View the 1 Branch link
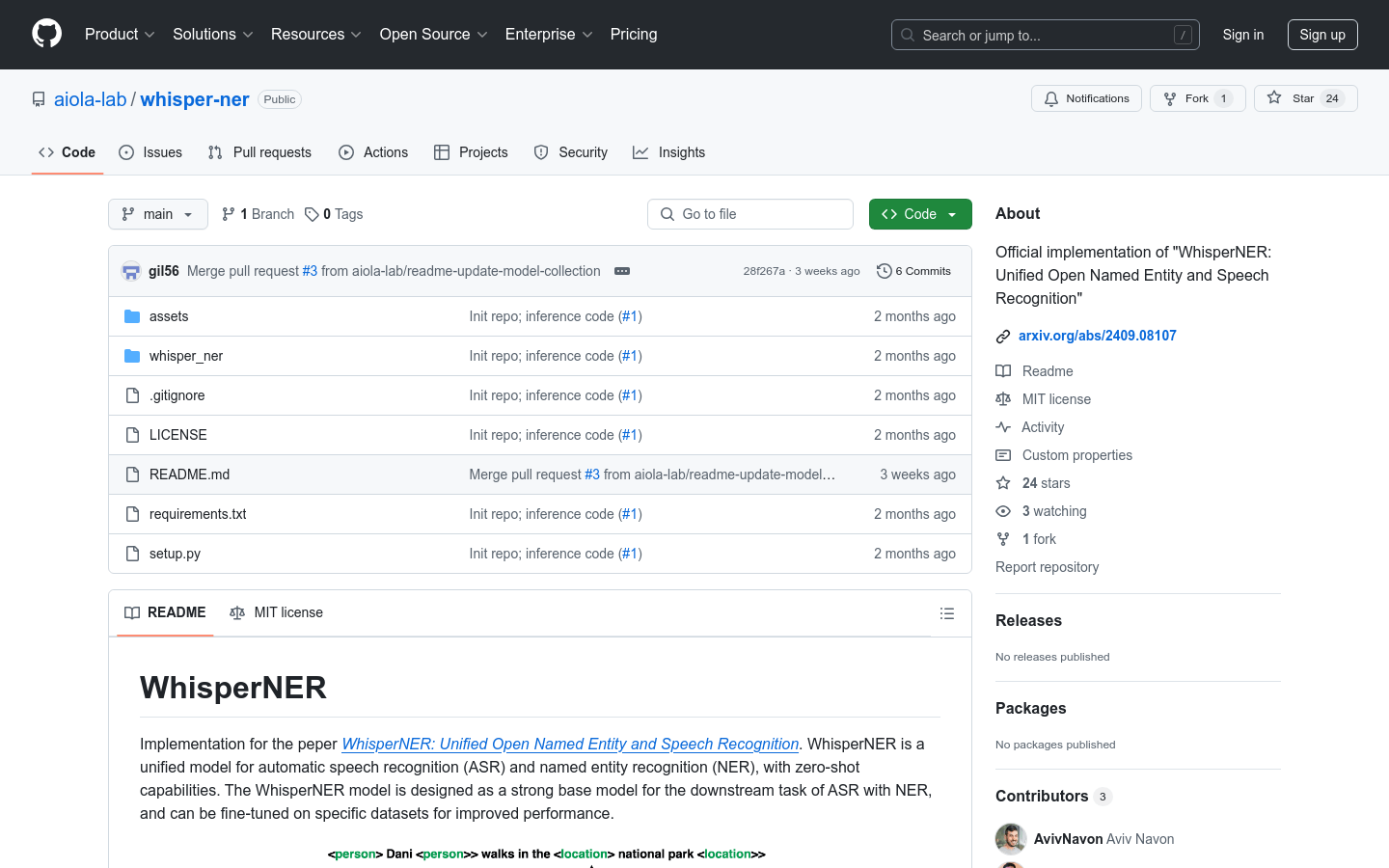 [x=258, y=214]
